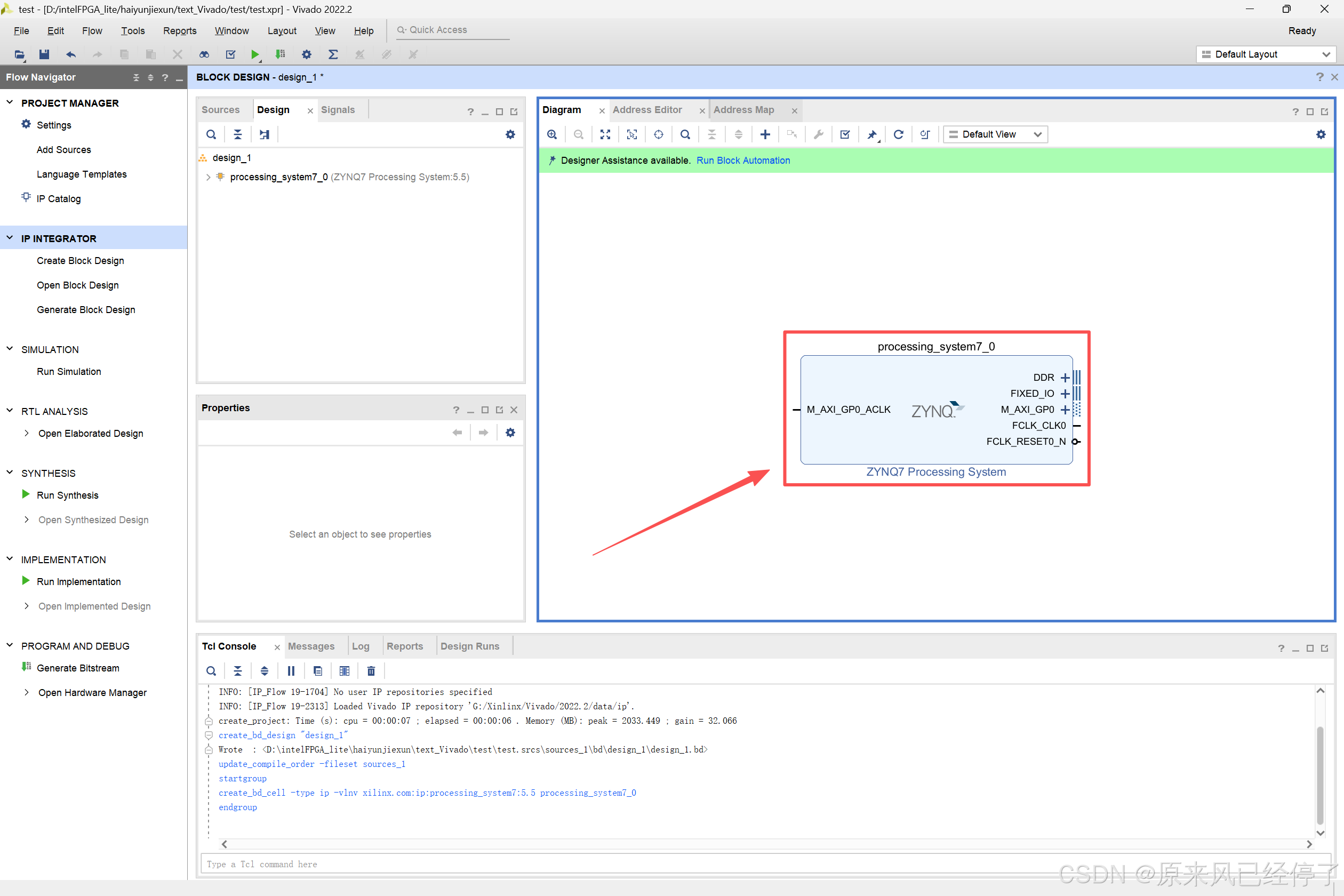Click Add IP plus icon in Diagram toolbar
Screen dimensions: 1344x896
(765, 134)
